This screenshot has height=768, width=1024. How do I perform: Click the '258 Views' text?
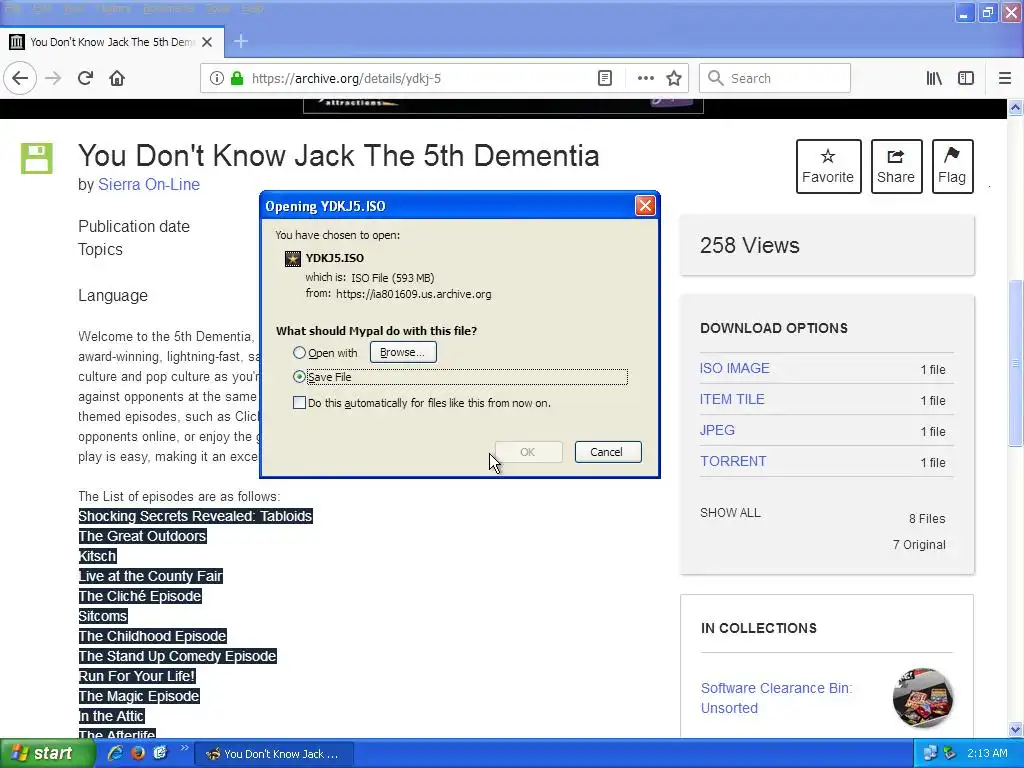pos(750,246)
